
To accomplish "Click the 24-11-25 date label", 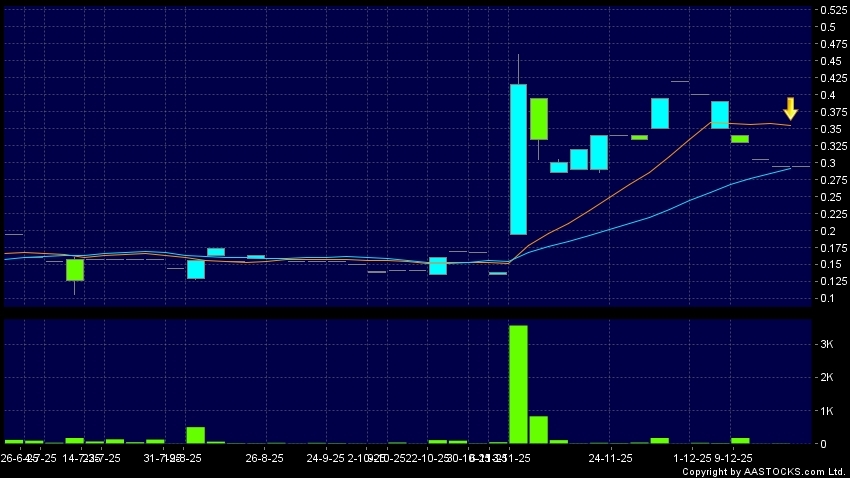I will tap(610, 457).
